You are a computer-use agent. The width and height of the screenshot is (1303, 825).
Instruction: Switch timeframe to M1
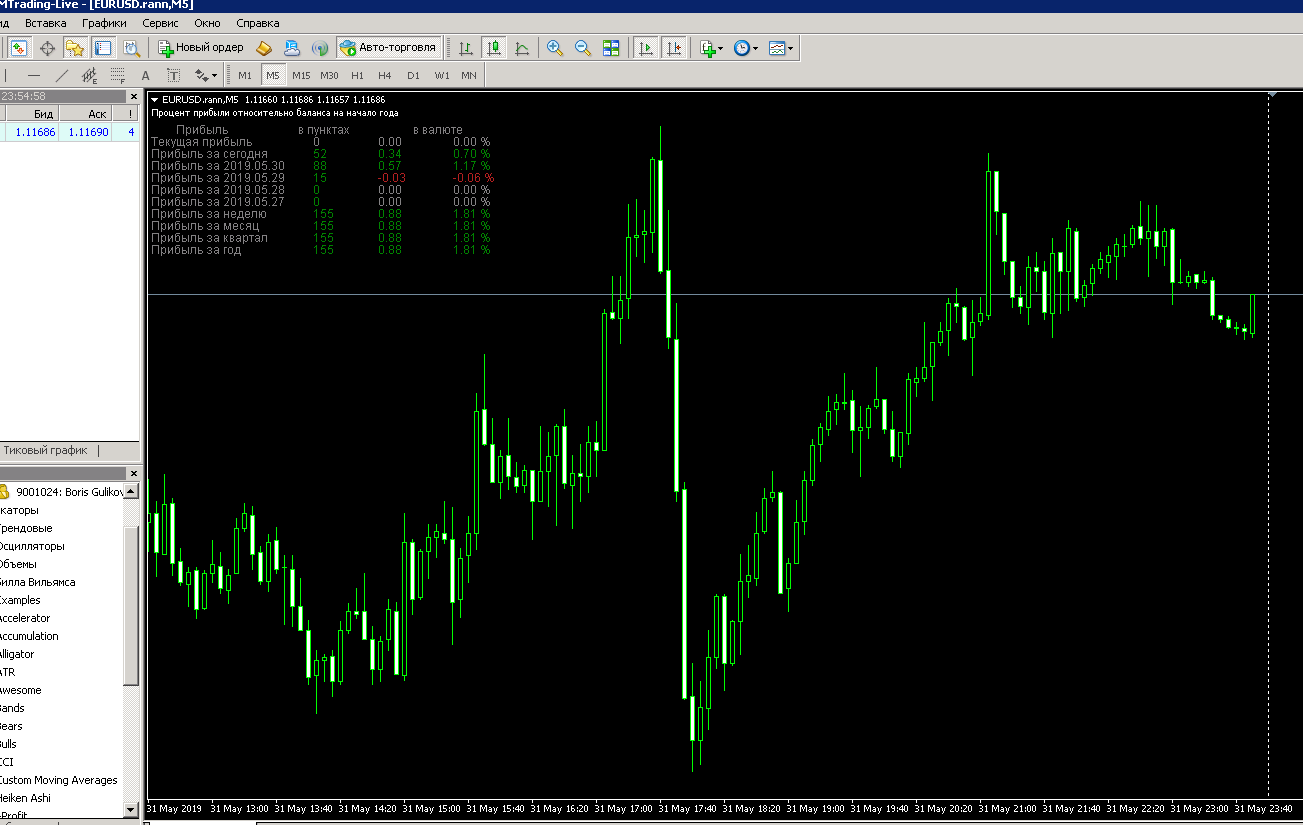(x=245, y=75)
